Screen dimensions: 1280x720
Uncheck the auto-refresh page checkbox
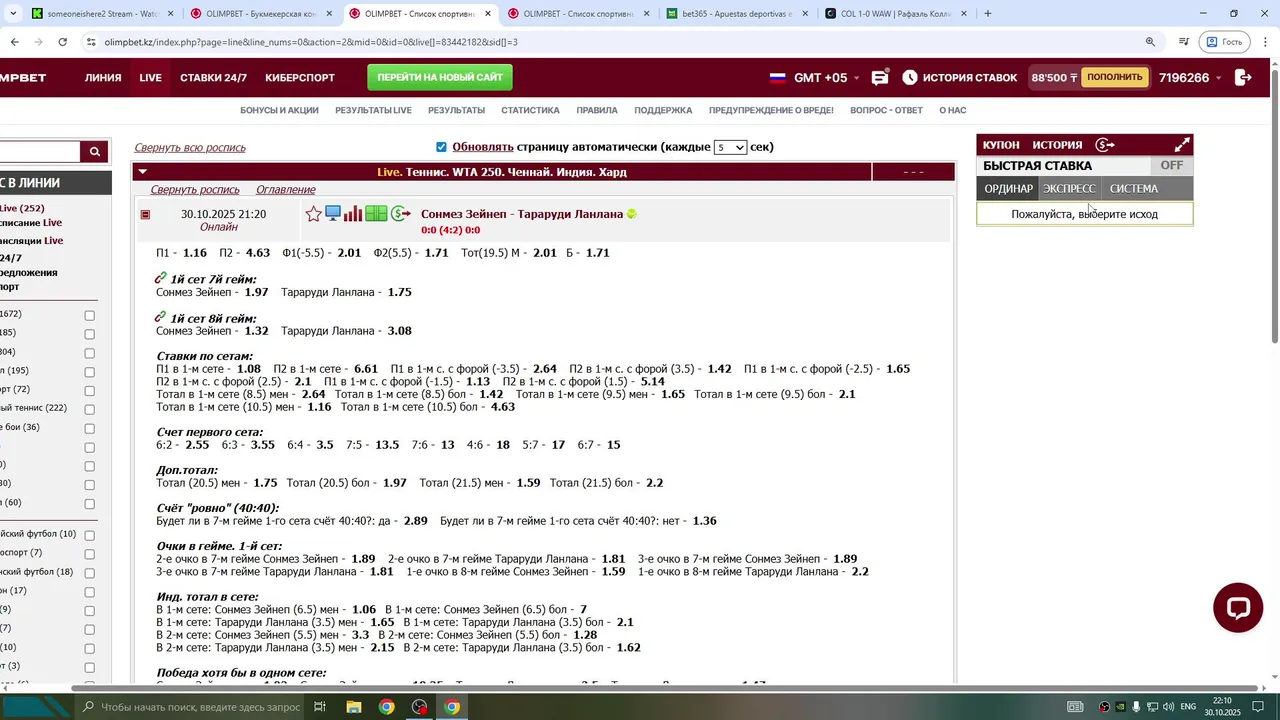(x=441, y=147)
